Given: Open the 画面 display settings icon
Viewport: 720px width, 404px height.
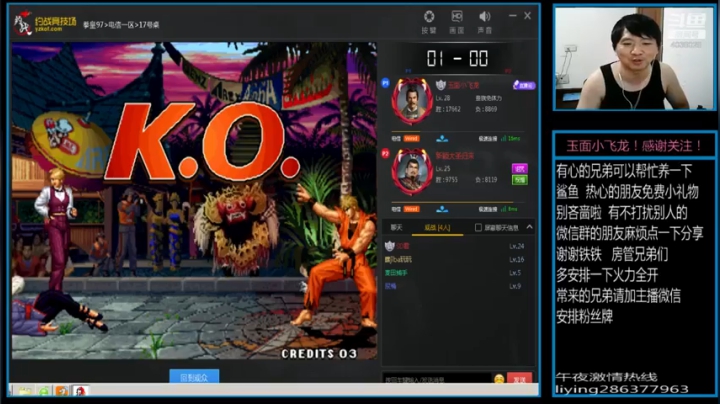Looking at the screenshot, I should tap(456, 17).
